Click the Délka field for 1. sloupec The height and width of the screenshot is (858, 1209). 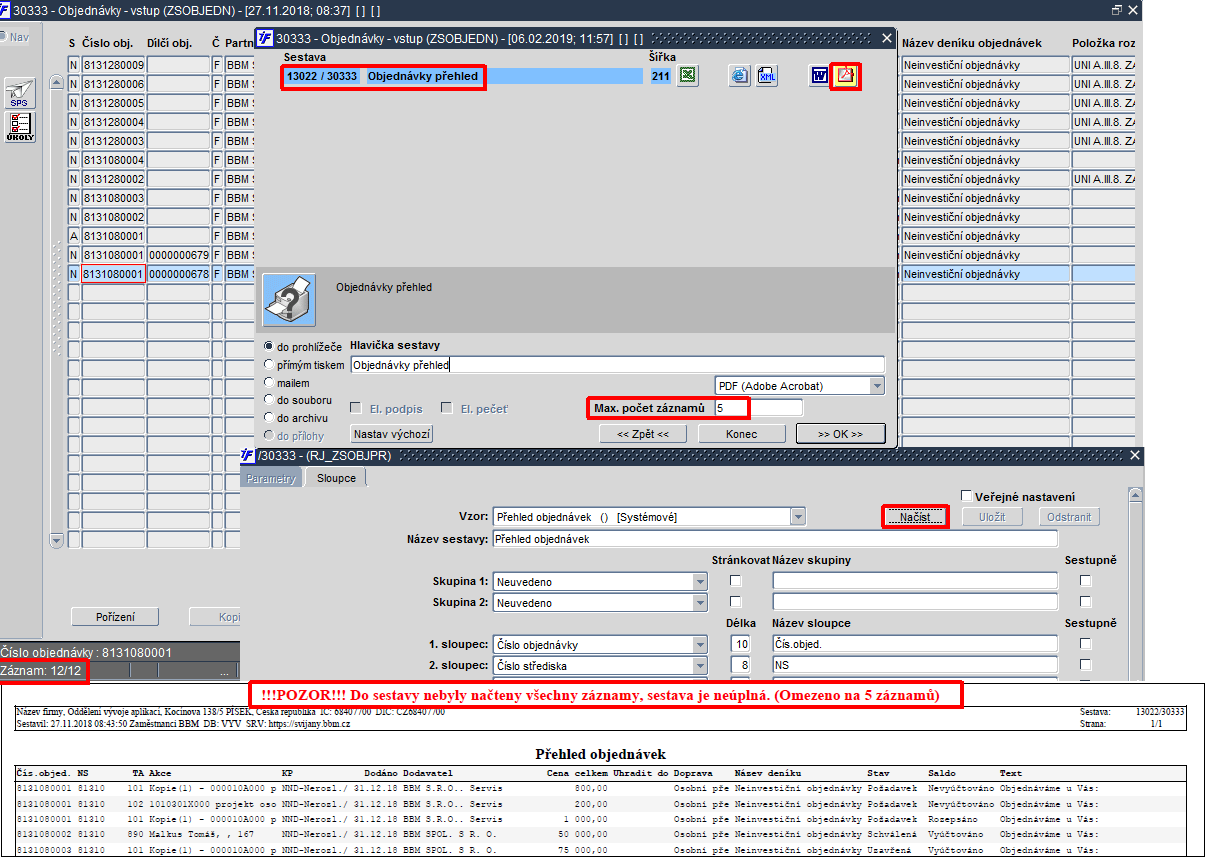[x=741, y=644]
